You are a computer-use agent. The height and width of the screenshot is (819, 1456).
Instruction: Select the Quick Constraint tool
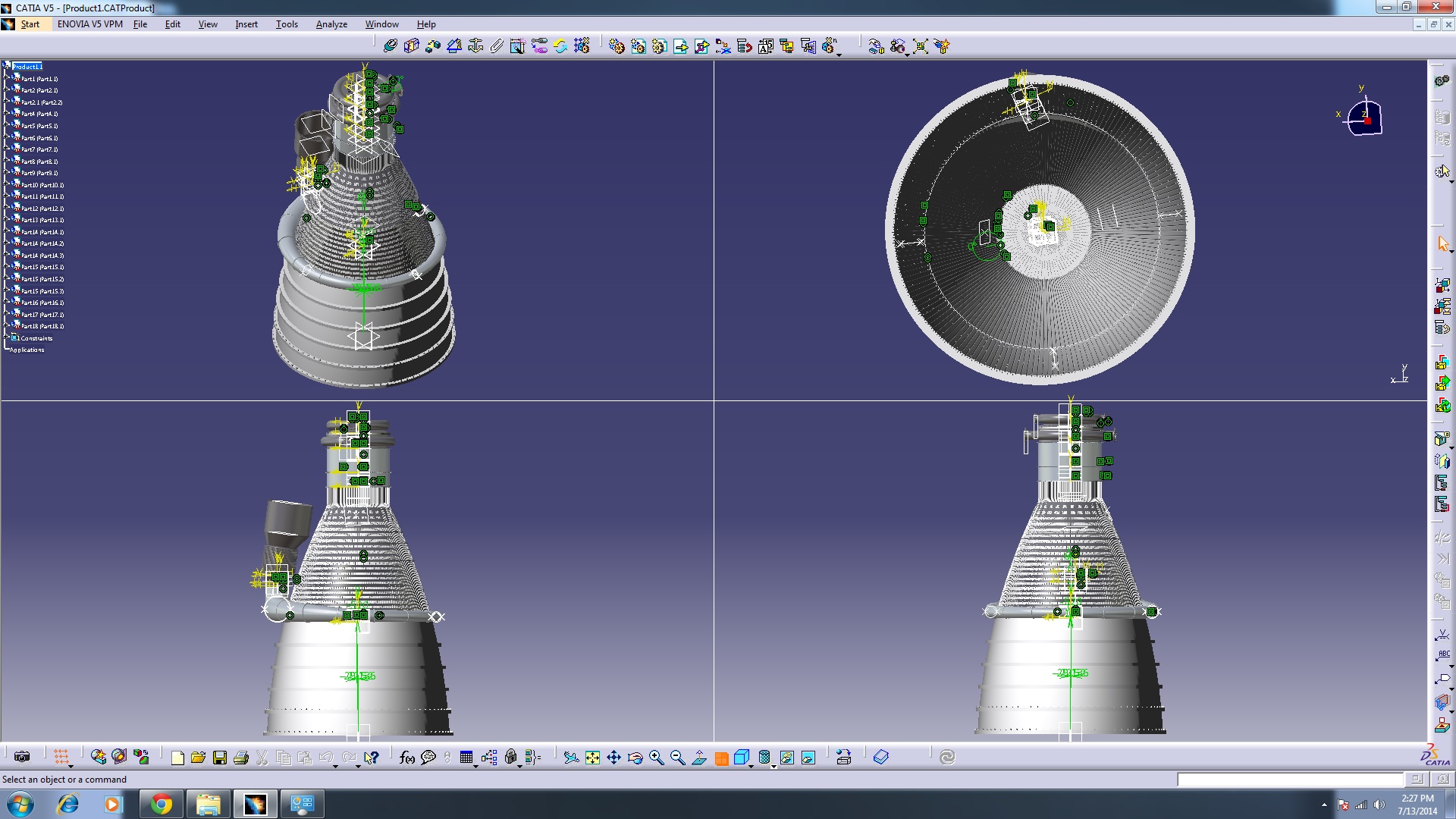coord(518,46)
